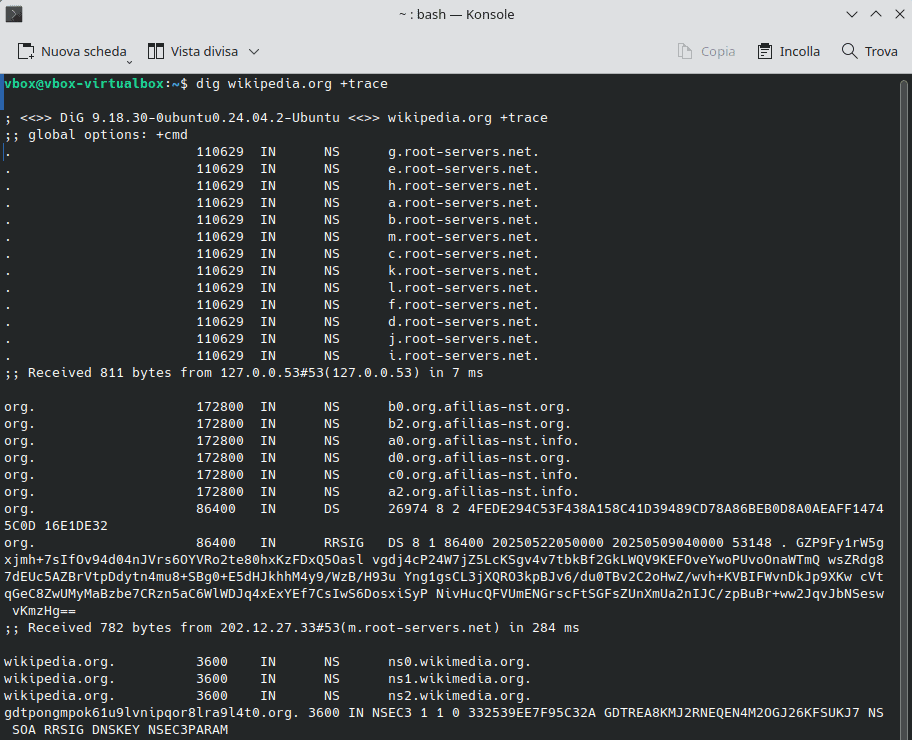Expand the Nuova scheda profile dropdown arrow
912x740 pixels.
point(131,57)
